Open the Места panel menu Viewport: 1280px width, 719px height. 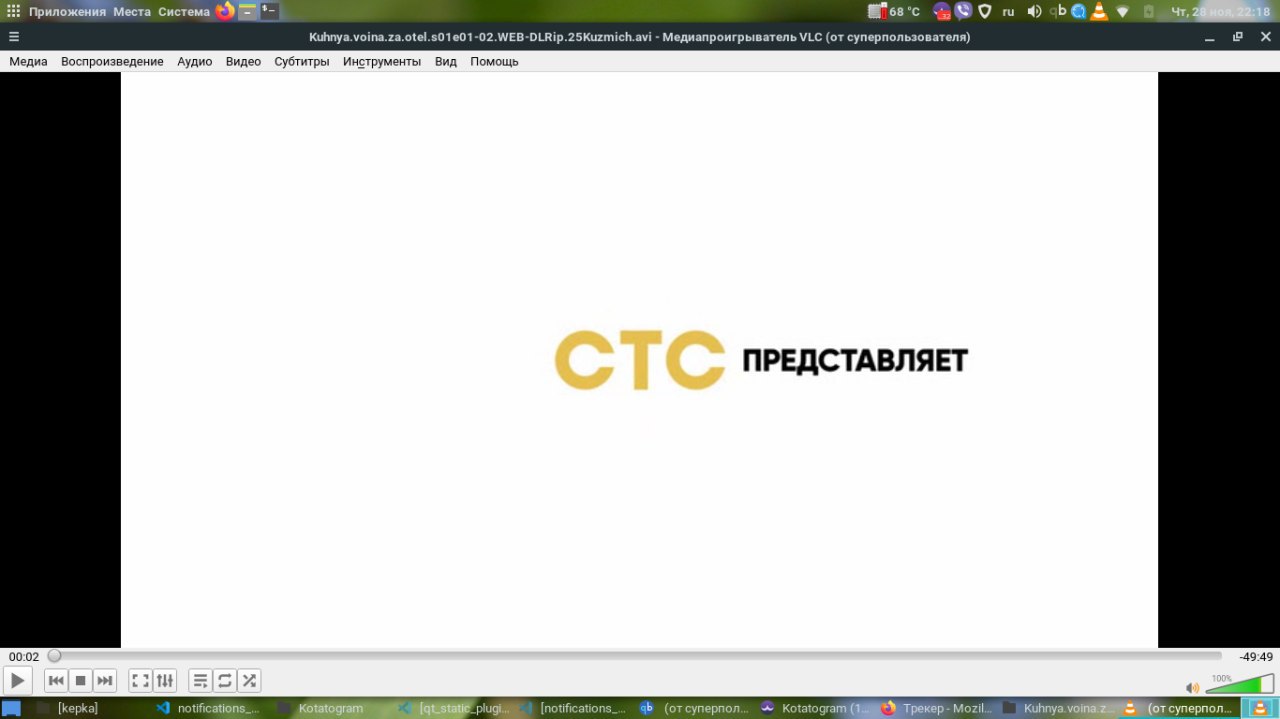132,12
